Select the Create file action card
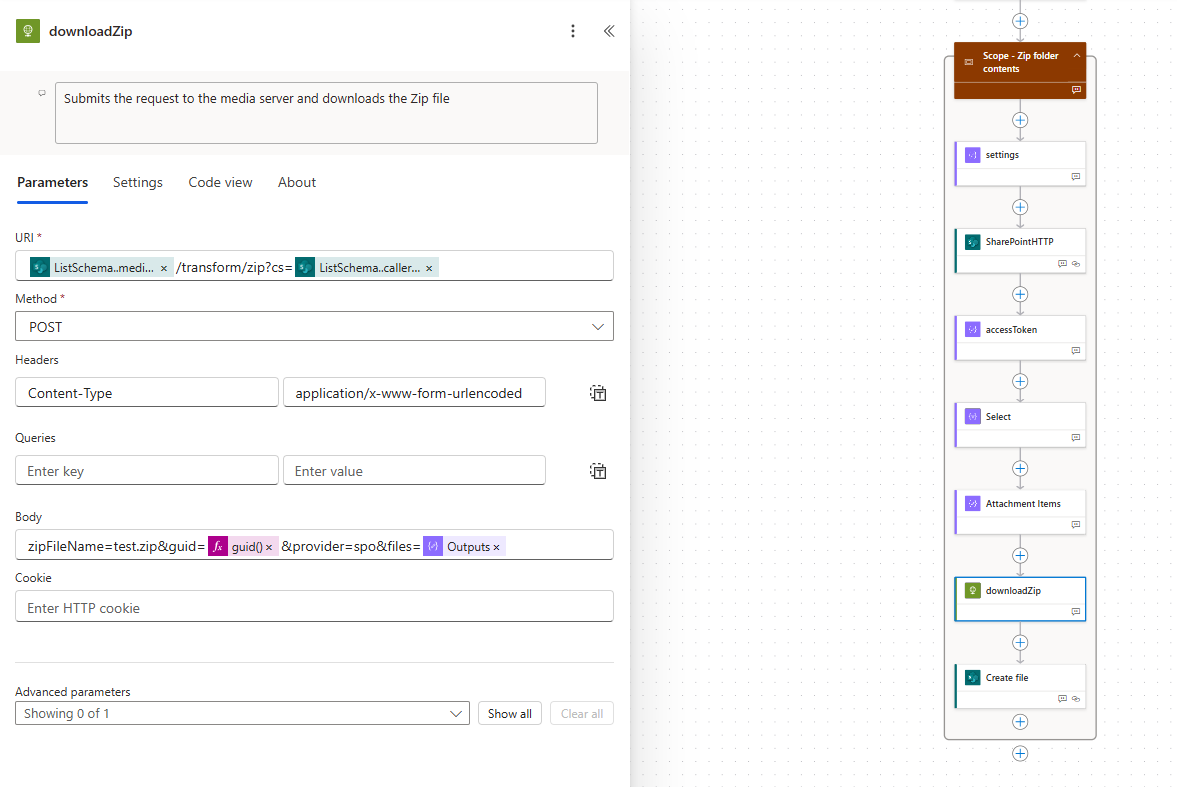Screen dimensions: 1177x787 (1019, 686)
